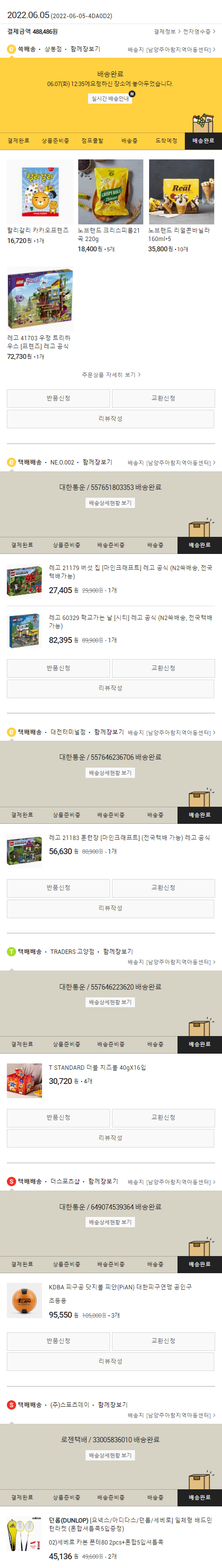Open the 할리갈리 카카오프렌즈 product image

coord(40,192)
